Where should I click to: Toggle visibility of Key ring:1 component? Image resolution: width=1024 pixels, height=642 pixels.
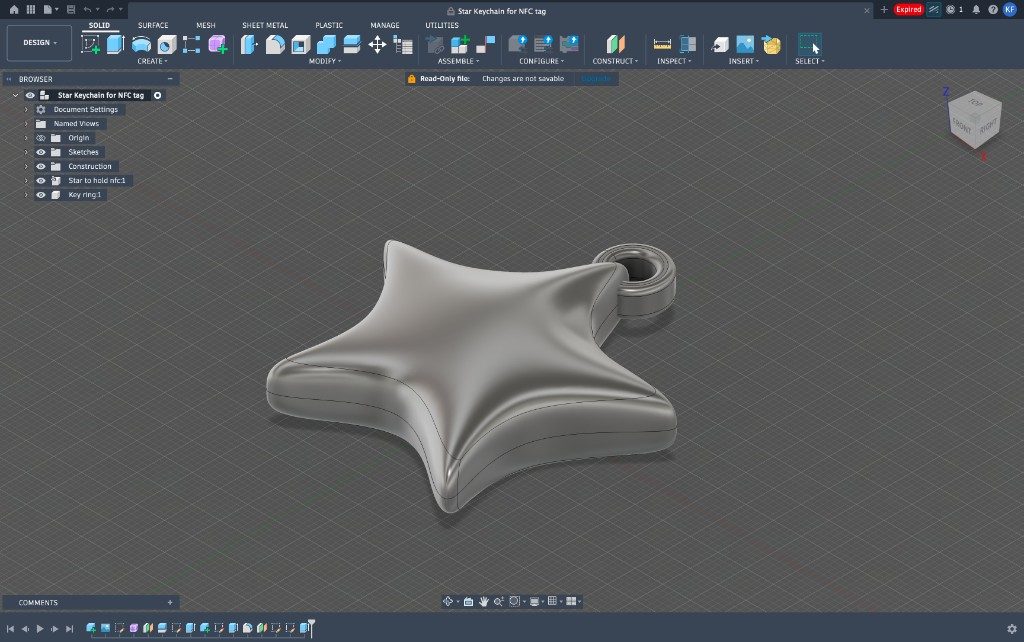click(40, 195)
